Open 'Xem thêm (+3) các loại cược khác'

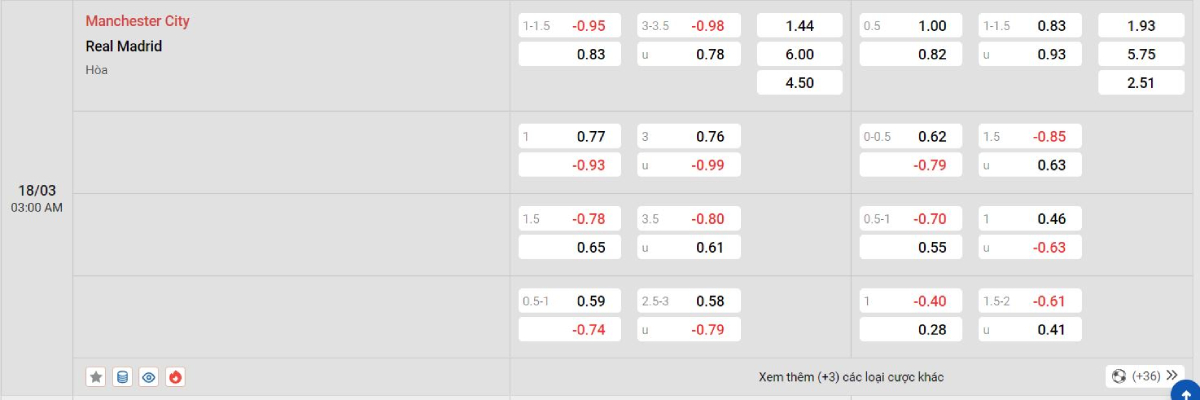851,377
